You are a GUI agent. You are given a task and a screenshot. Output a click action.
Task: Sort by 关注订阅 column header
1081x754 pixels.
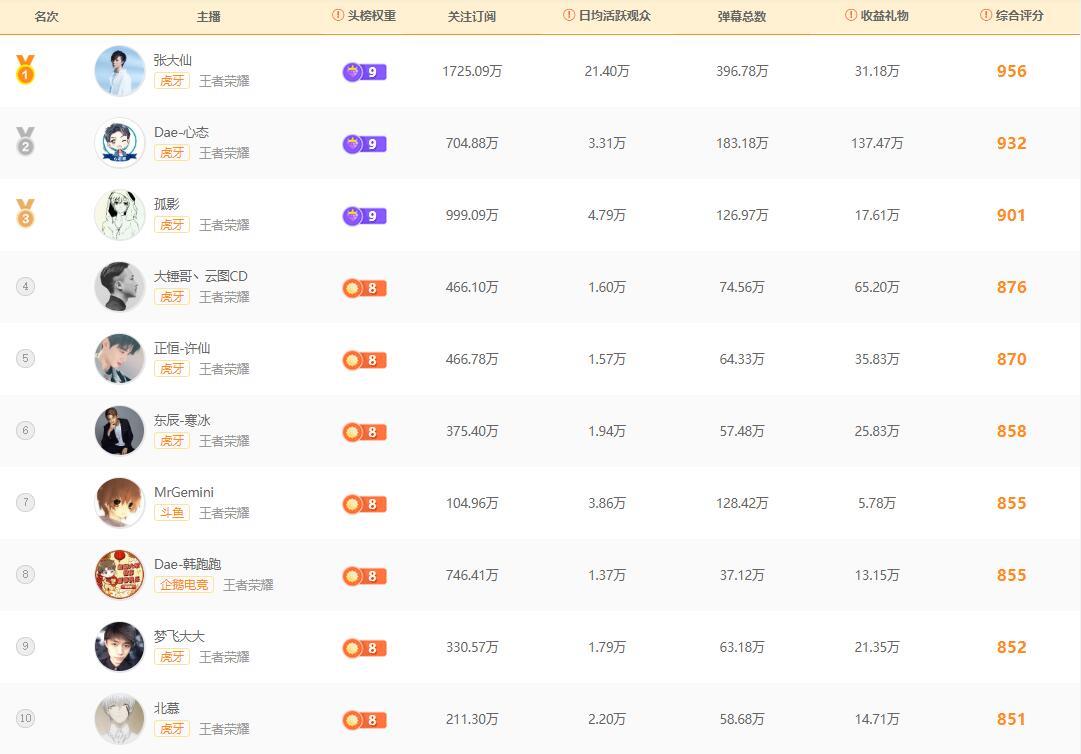tap(472, 16)
